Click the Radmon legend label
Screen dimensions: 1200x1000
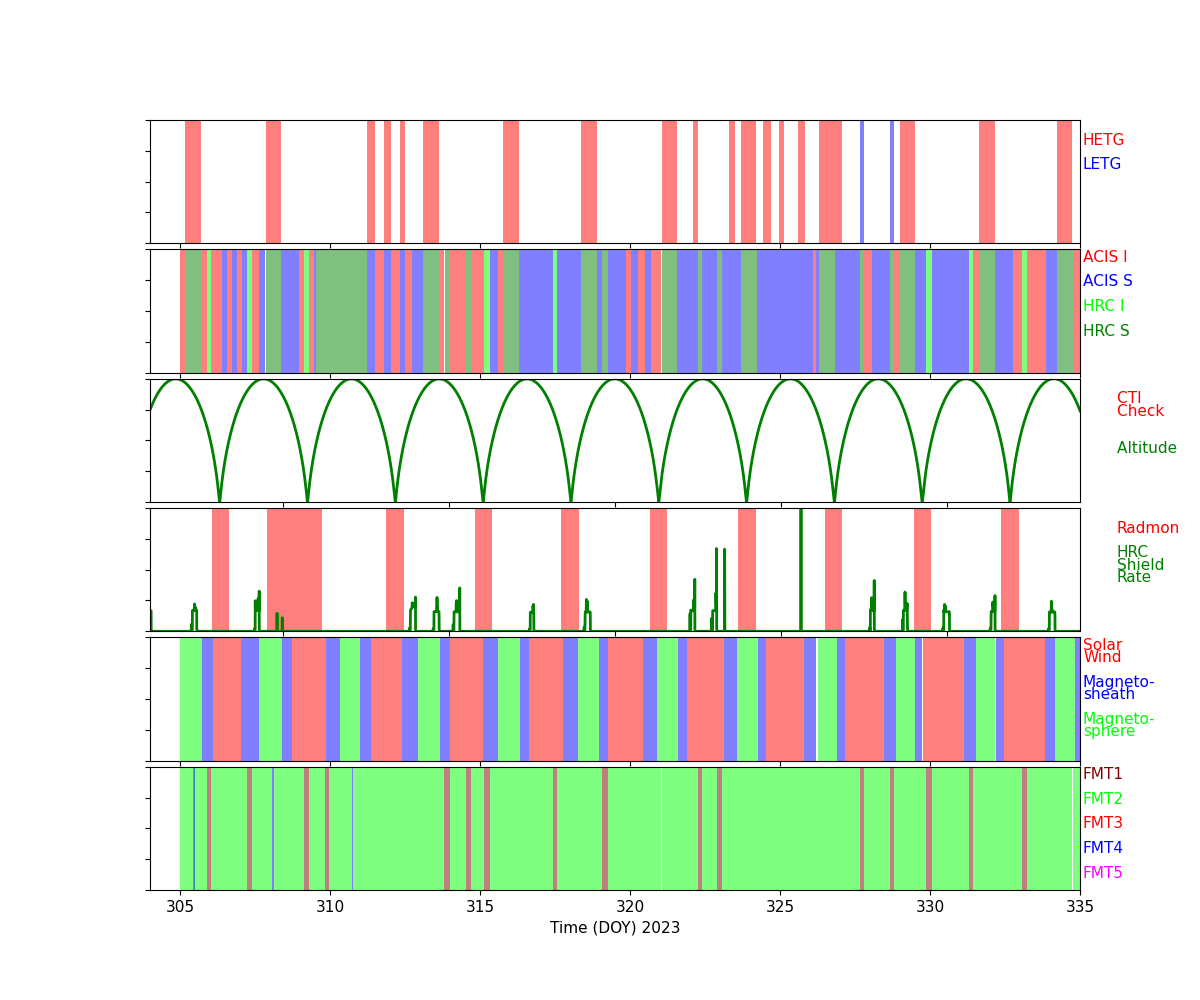(x=1147, y=528)
